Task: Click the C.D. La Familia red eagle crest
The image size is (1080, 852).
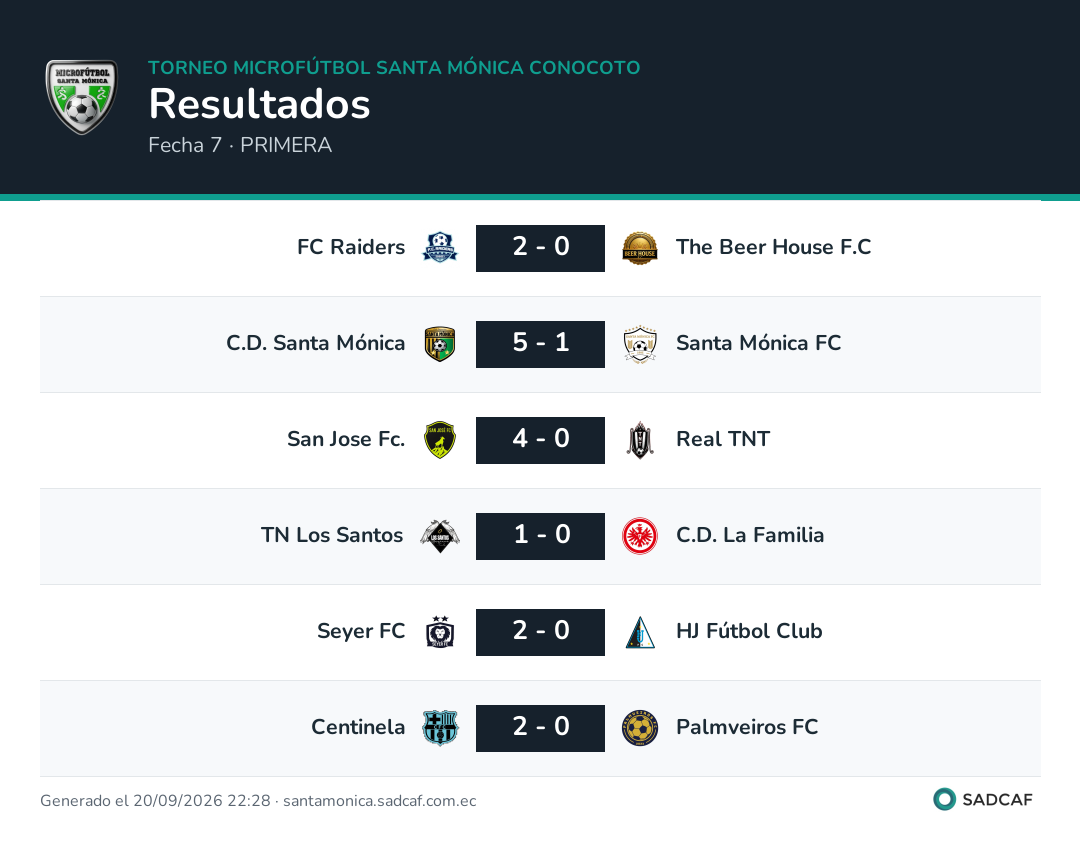Action: click(639, 536)
